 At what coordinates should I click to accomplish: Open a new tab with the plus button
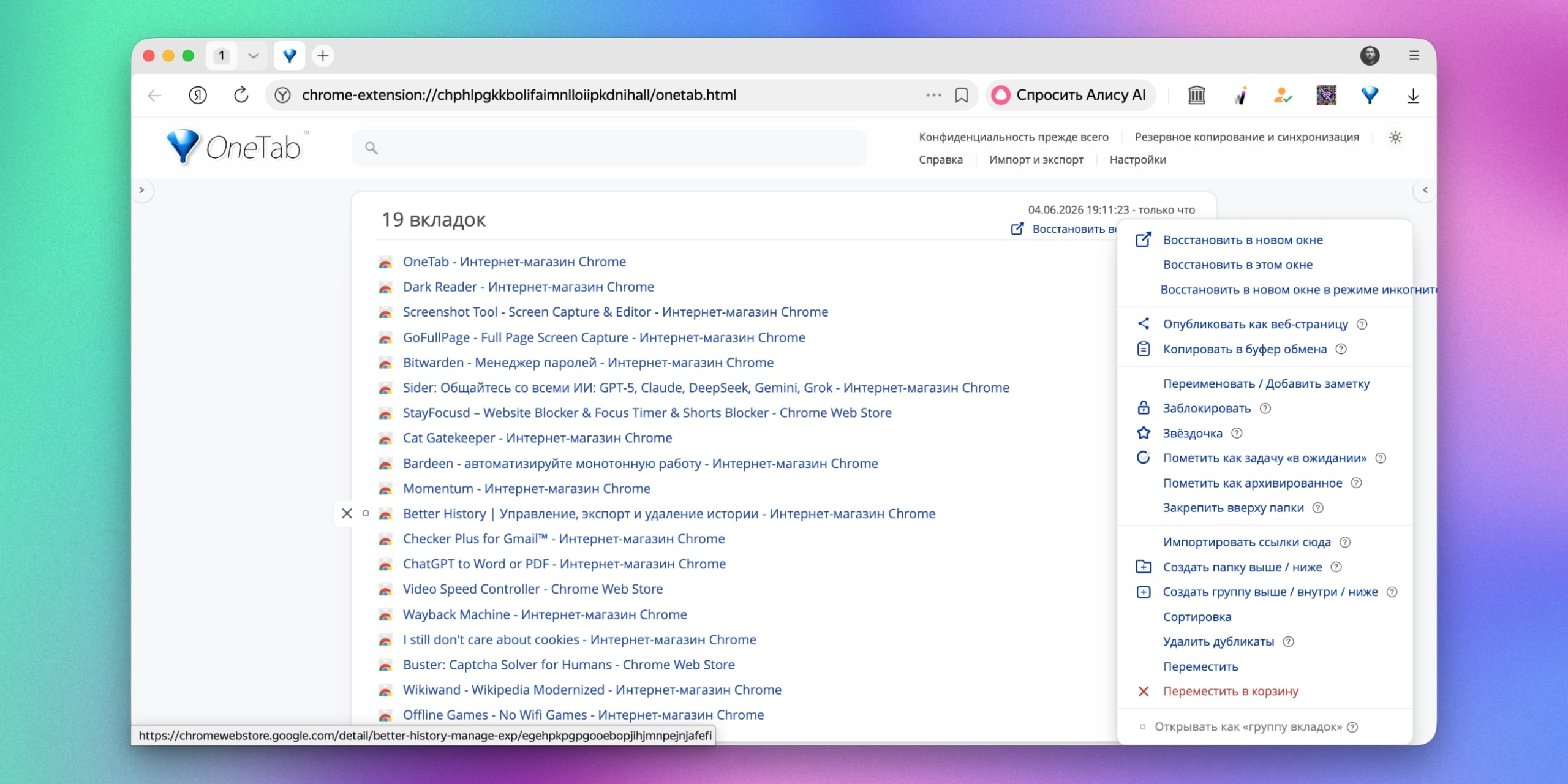[x=323, y=56]
